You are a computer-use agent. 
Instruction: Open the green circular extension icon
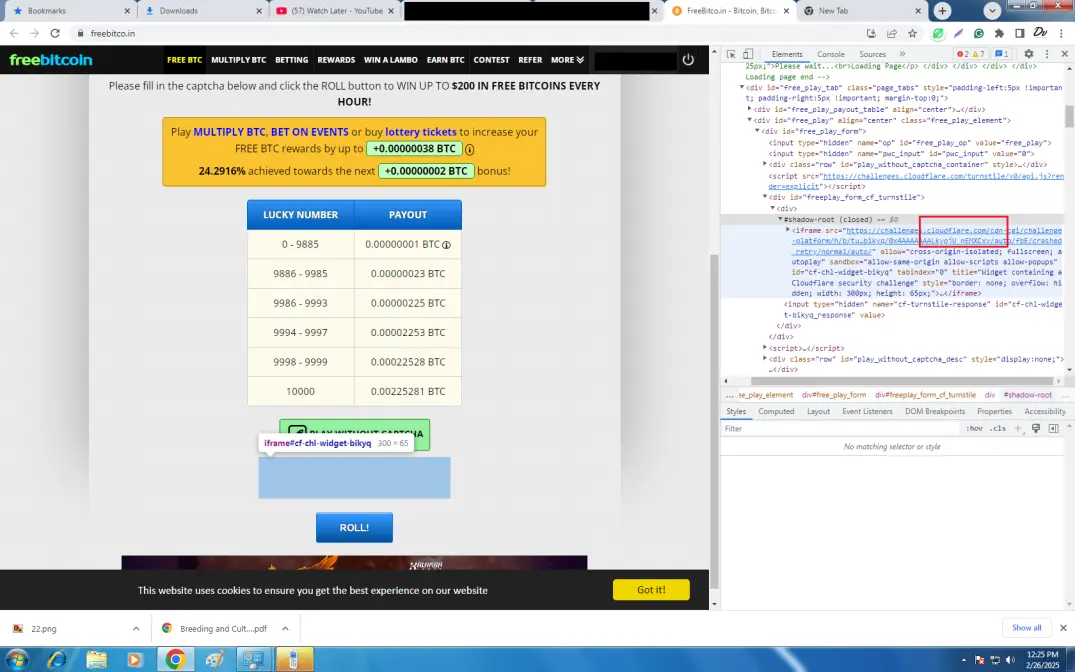point(938,33)
